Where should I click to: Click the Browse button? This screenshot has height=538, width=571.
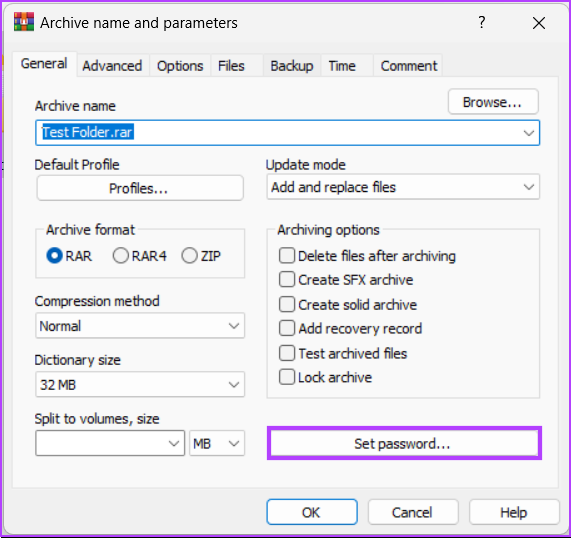pyautogui.click(x=493, y=102)
